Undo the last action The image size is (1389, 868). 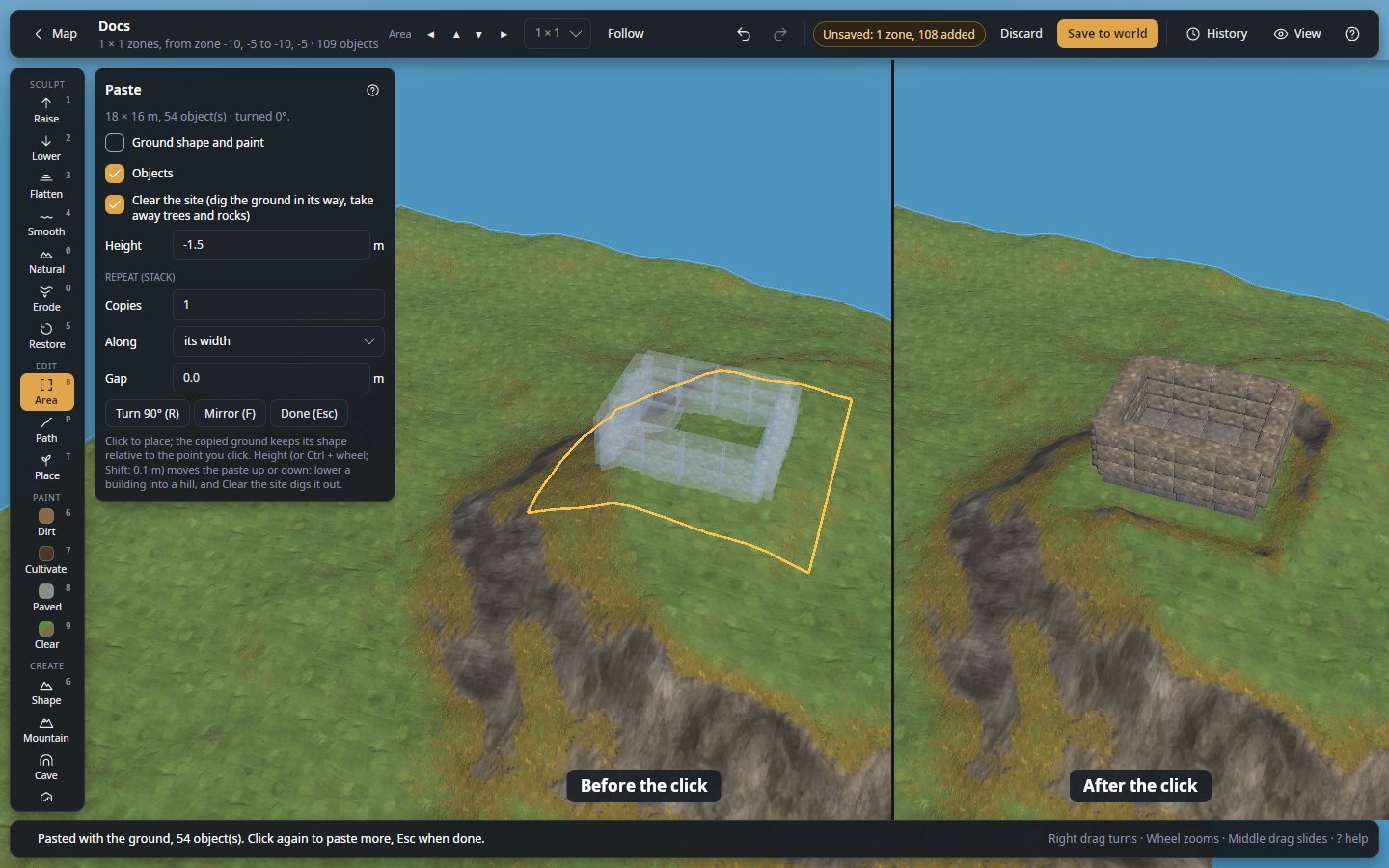click(744, 34)
